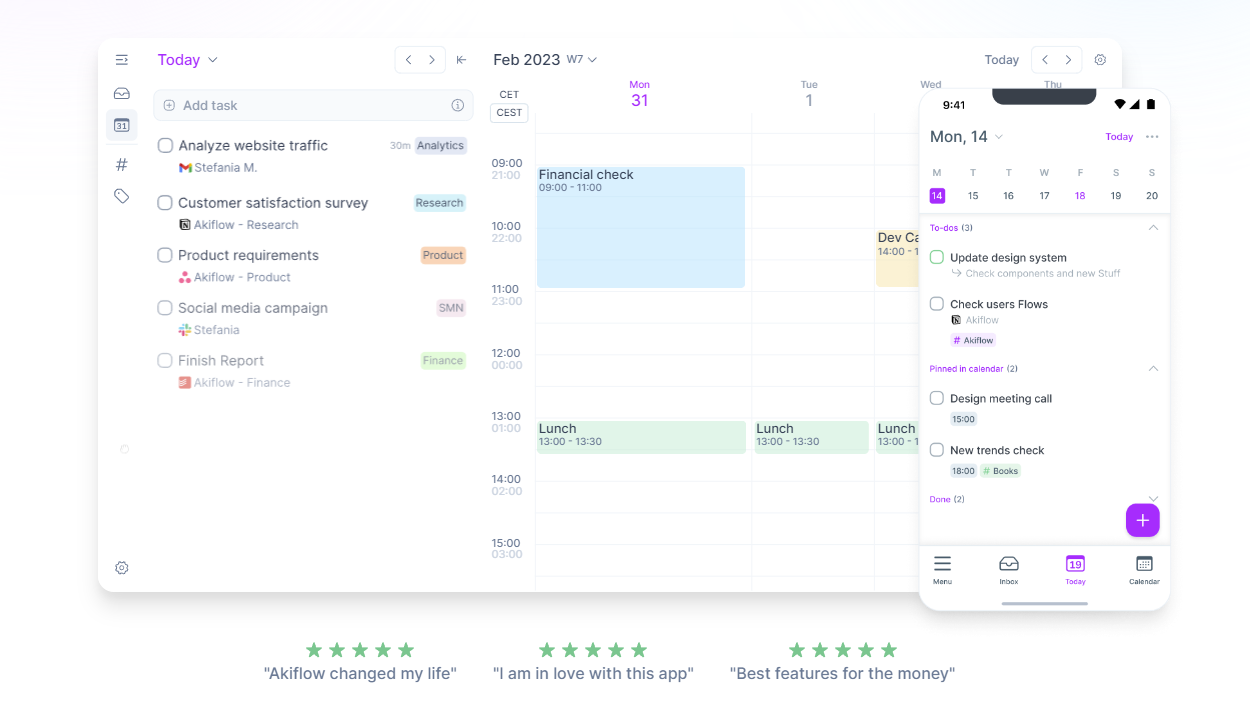This screenshot has height=708, width=1250.
Task: Open the hashtag labels icon
Action: (x=122, y=164)
